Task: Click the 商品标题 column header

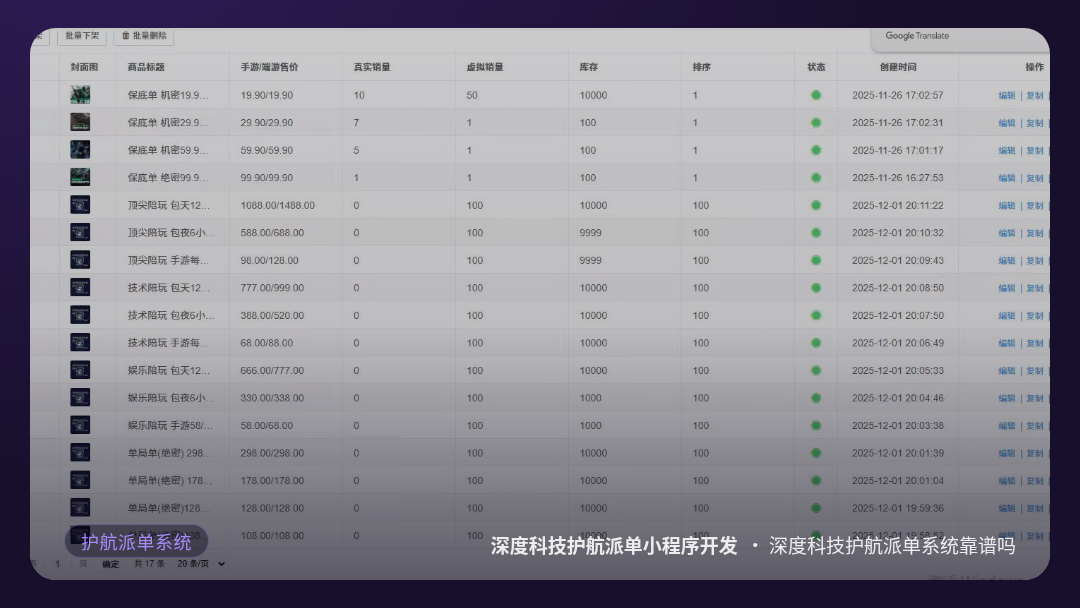Action: 146,67
